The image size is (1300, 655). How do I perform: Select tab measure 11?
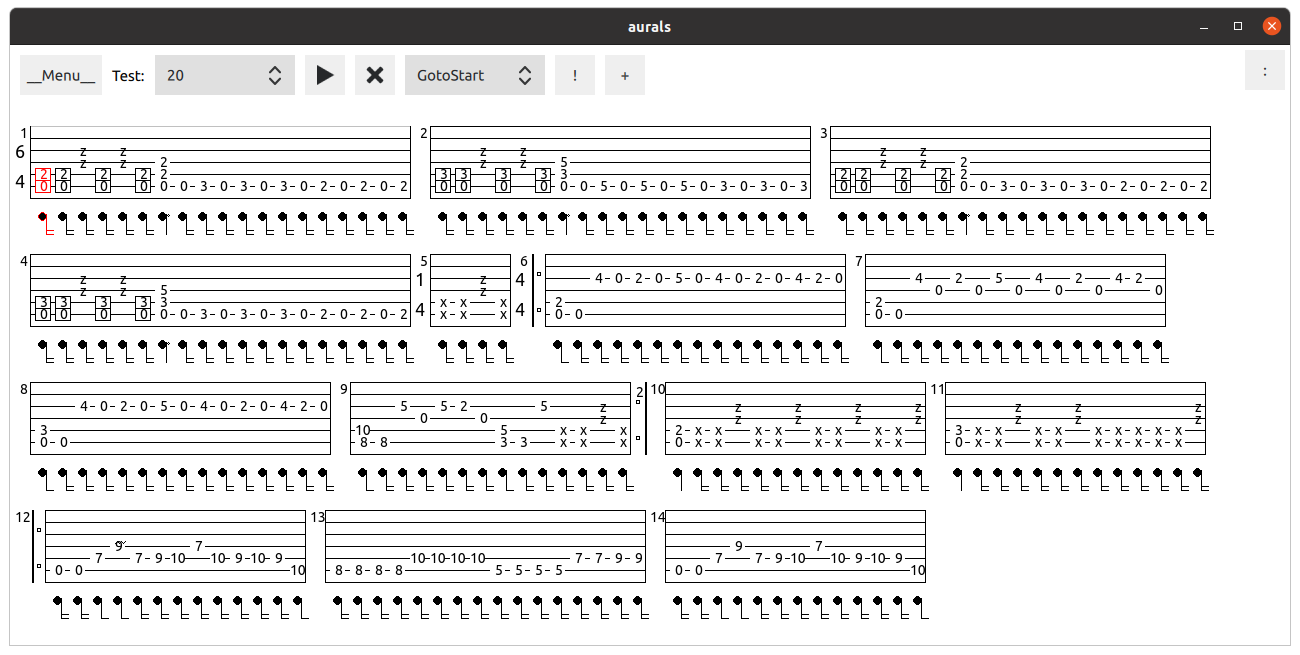pos(1076,418)
